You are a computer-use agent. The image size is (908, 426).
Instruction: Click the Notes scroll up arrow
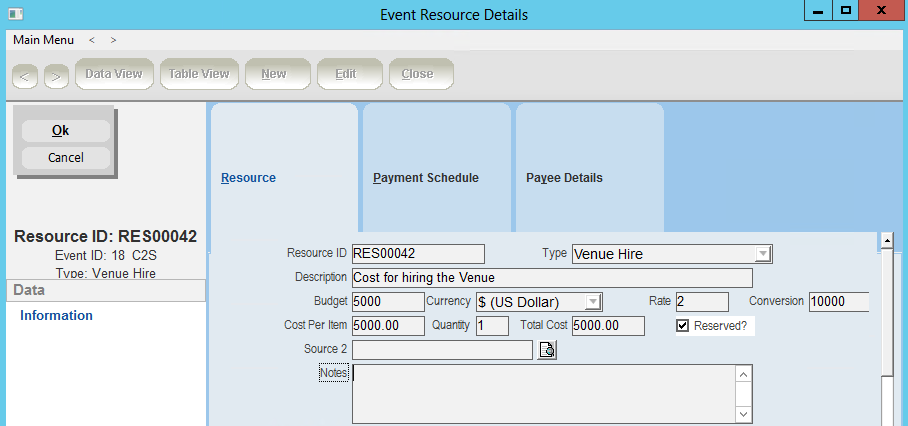point(744,374)
